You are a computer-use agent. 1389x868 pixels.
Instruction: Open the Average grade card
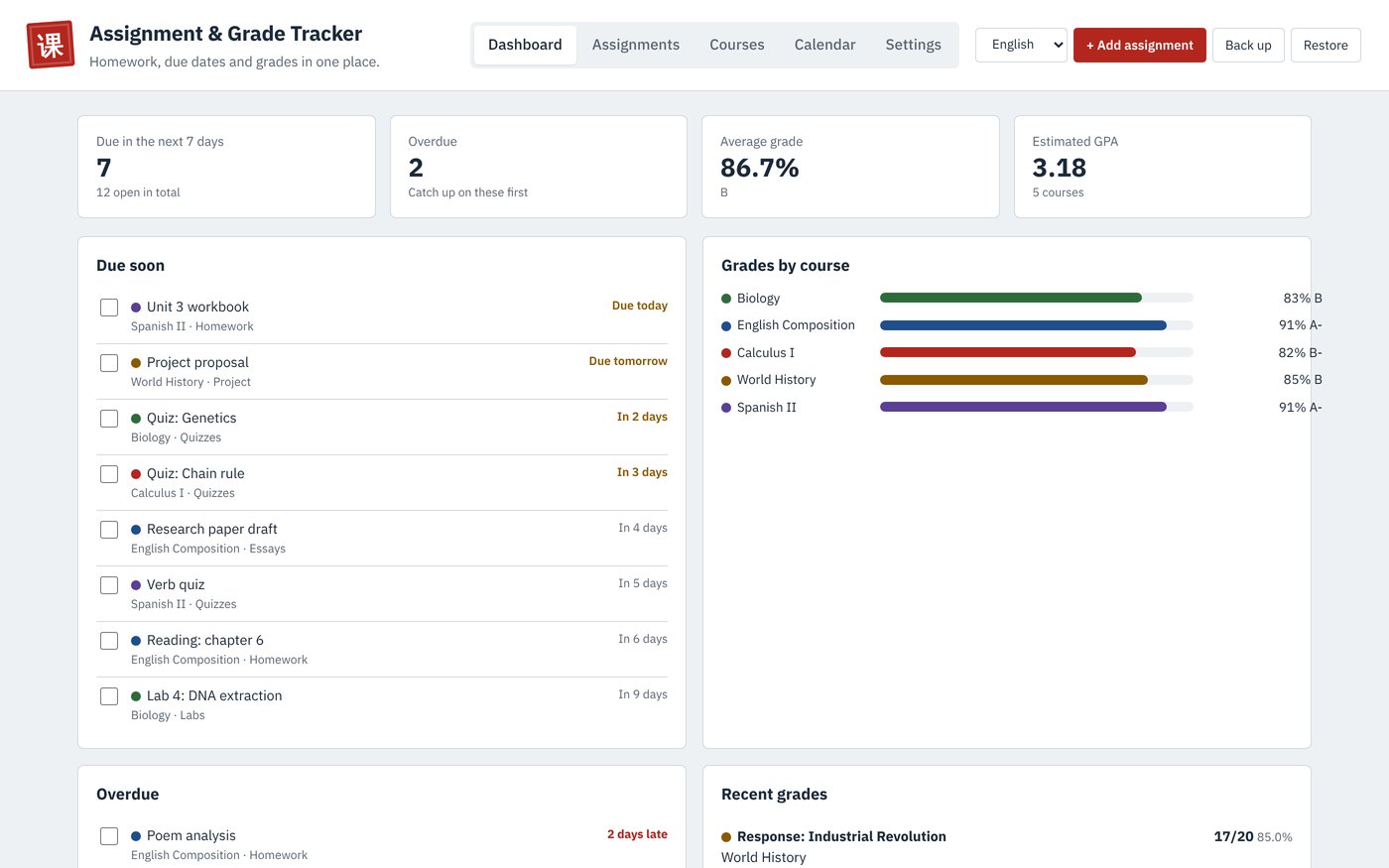pyautogui.click(x=850, y=167)
